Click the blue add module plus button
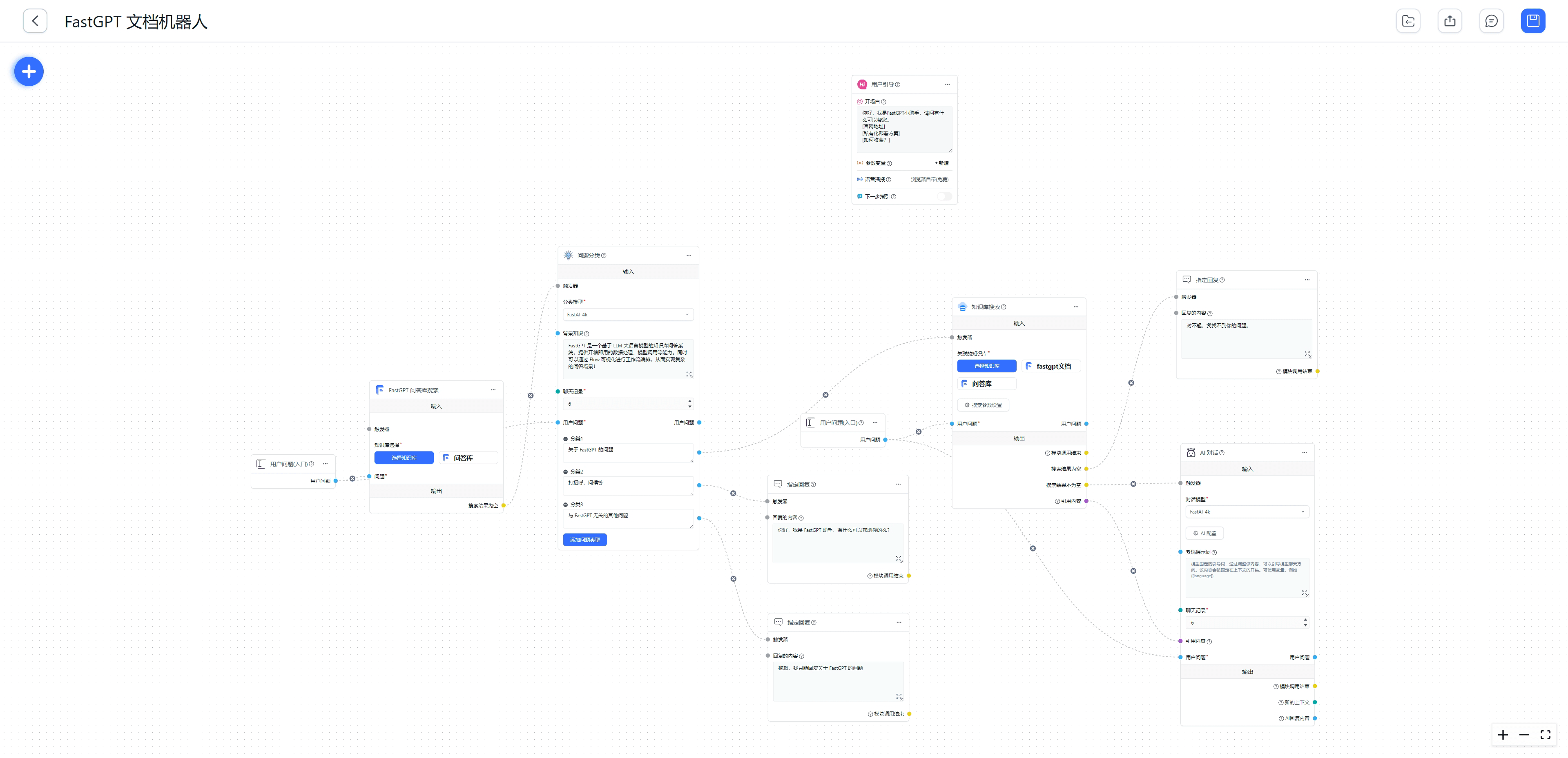Viewport: 1568px width, 758px height. [x=29, y=72]
